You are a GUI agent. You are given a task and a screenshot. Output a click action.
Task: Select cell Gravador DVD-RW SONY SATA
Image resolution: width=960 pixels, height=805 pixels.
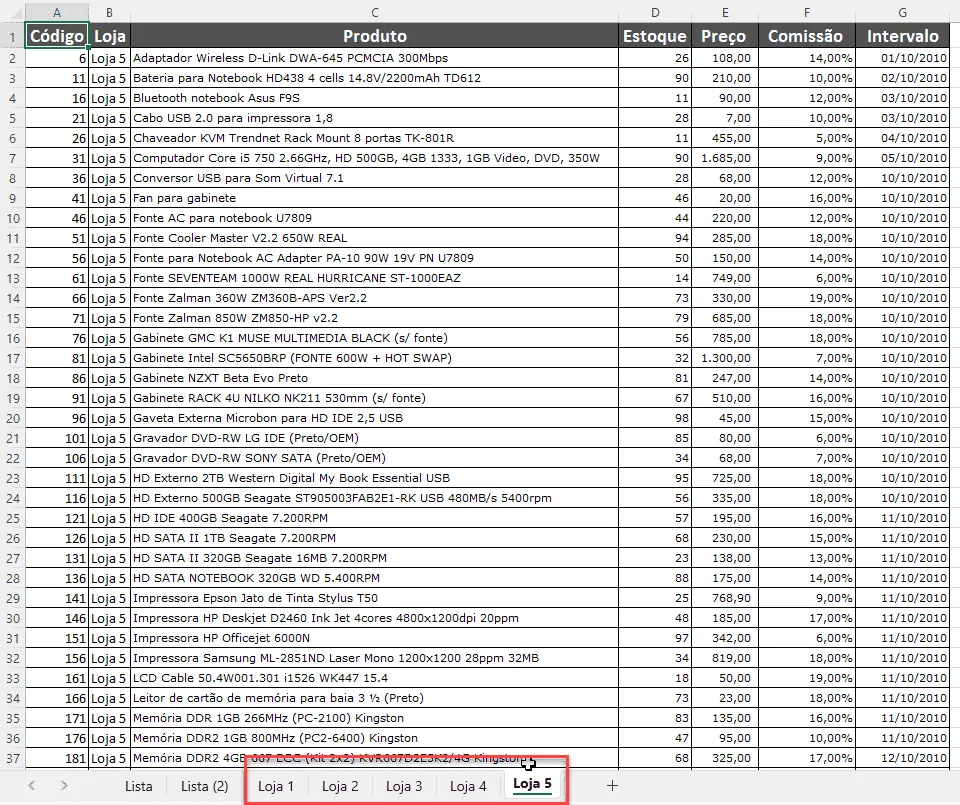tap(375, 458)
